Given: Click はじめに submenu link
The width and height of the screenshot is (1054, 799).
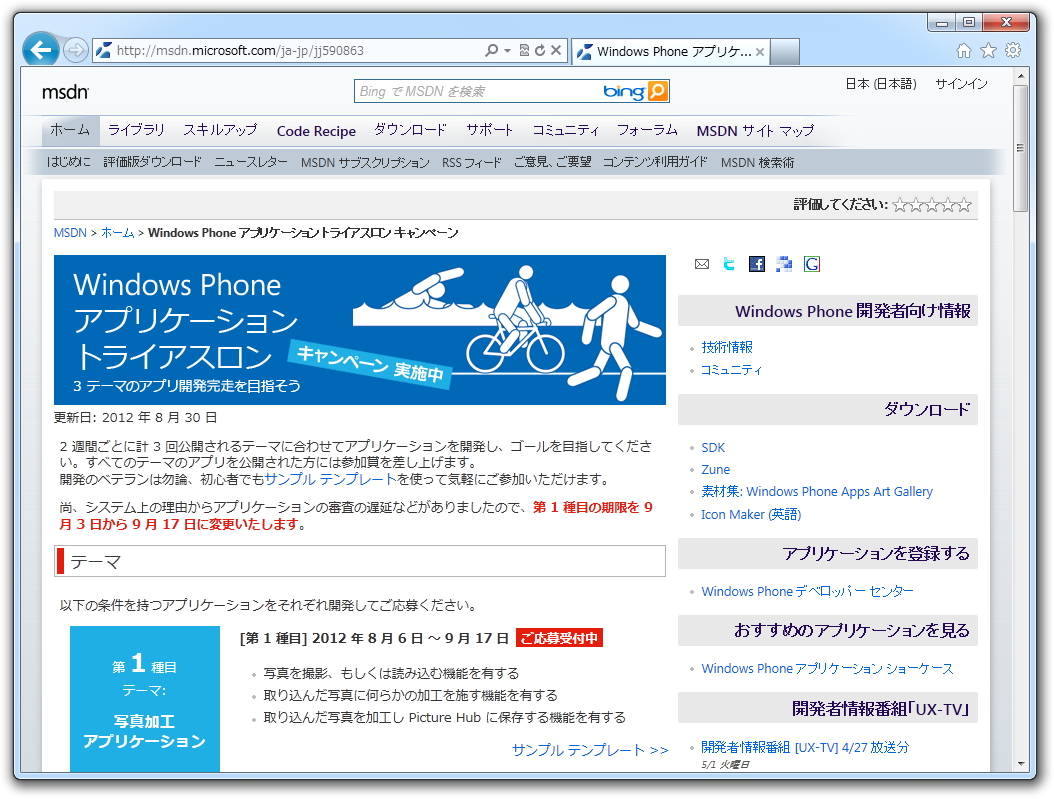Looking at the screenshot, I should point(69,162).
